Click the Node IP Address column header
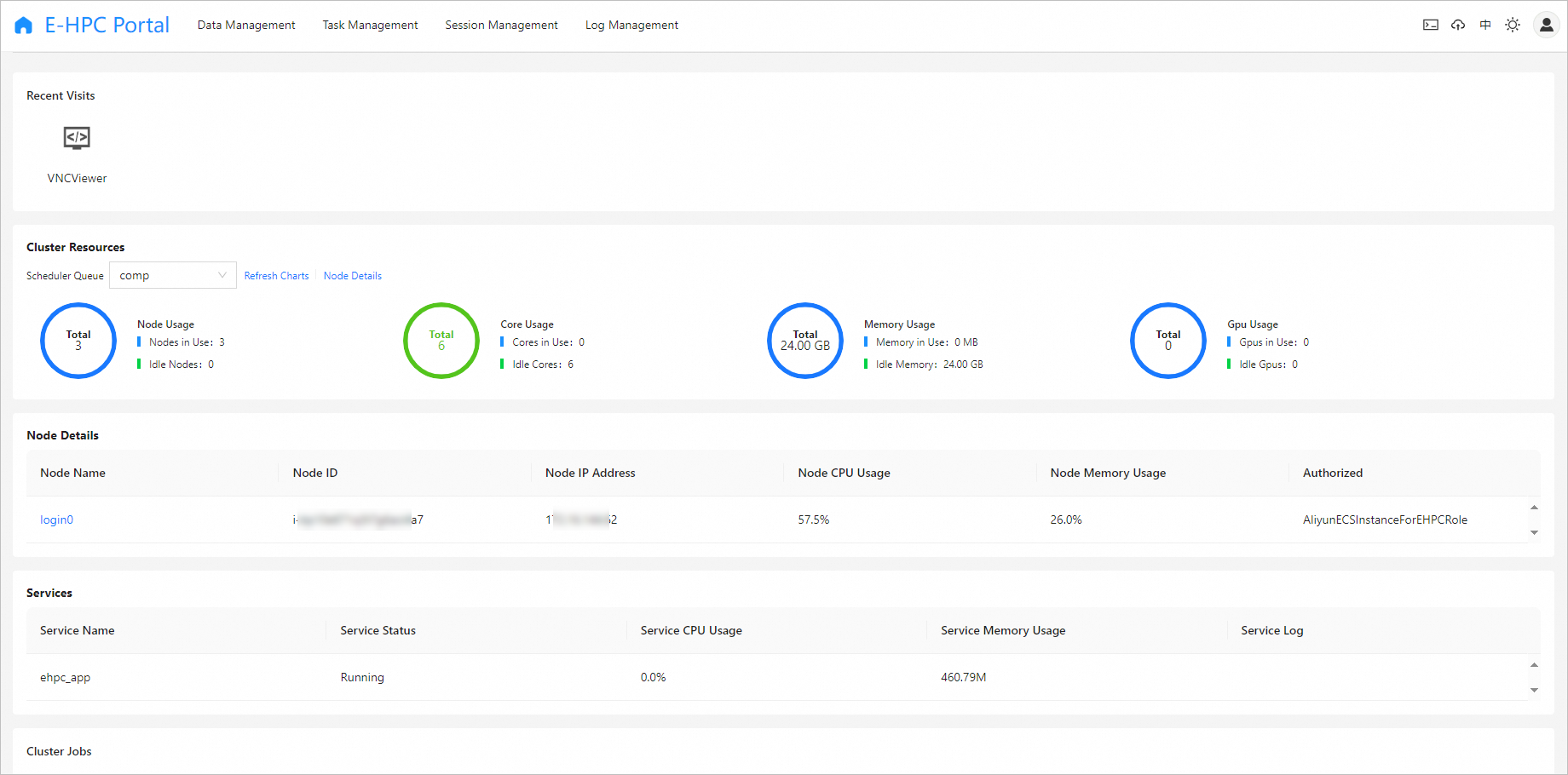This screenshot has width=1568, height=775. 591,473
